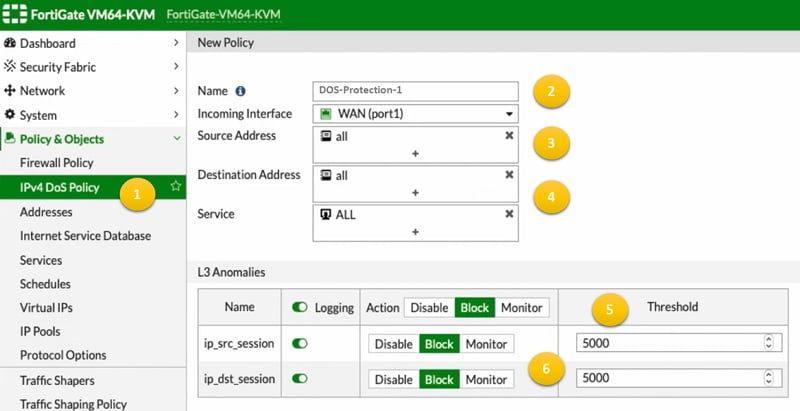Screen dimensions: 800x411
Task: Click the Network cross-arrows icon
Action: [x=10, y=91]
